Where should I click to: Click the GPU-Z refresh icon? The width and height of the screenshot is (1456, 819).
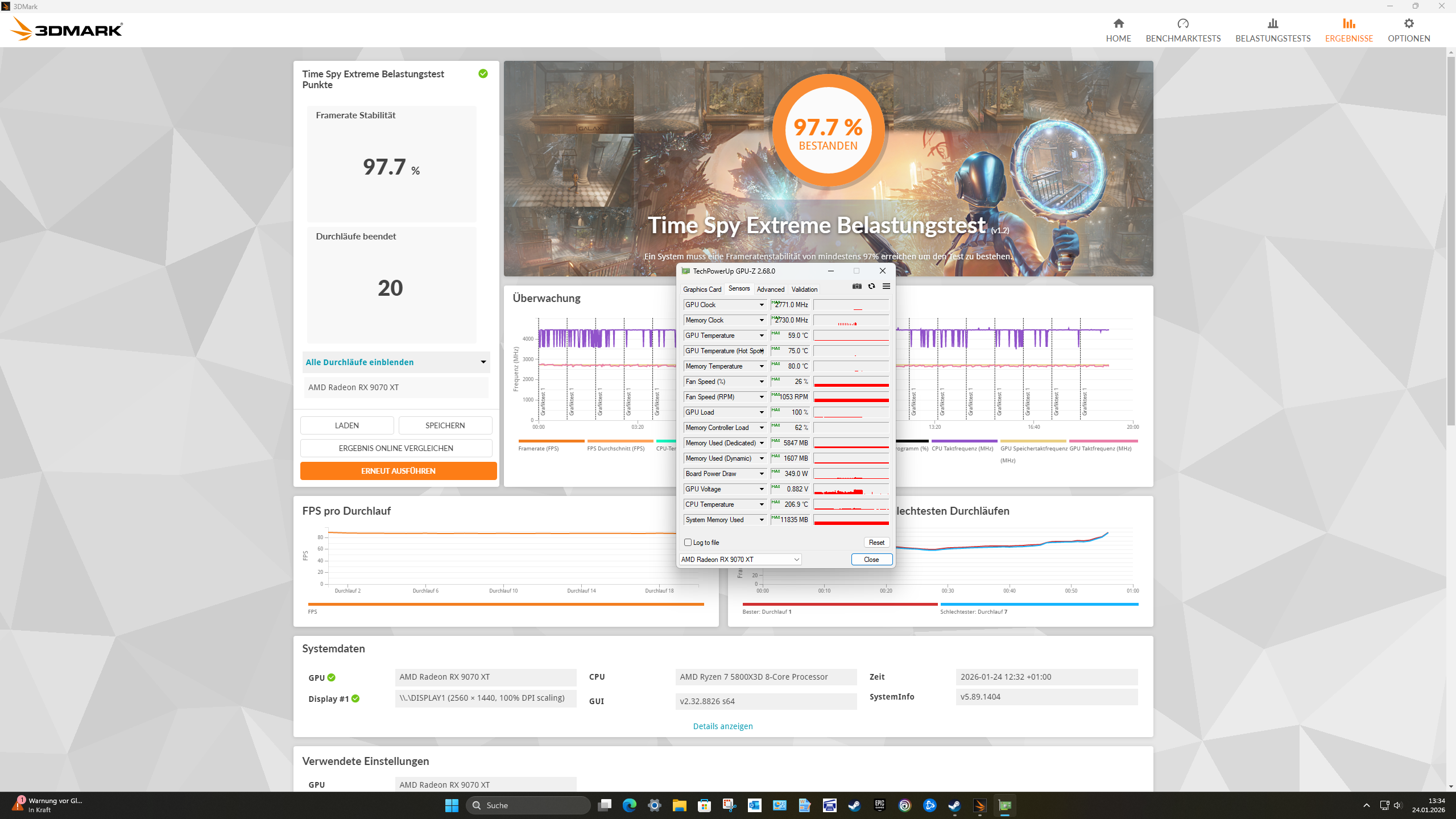coord(871,286)
